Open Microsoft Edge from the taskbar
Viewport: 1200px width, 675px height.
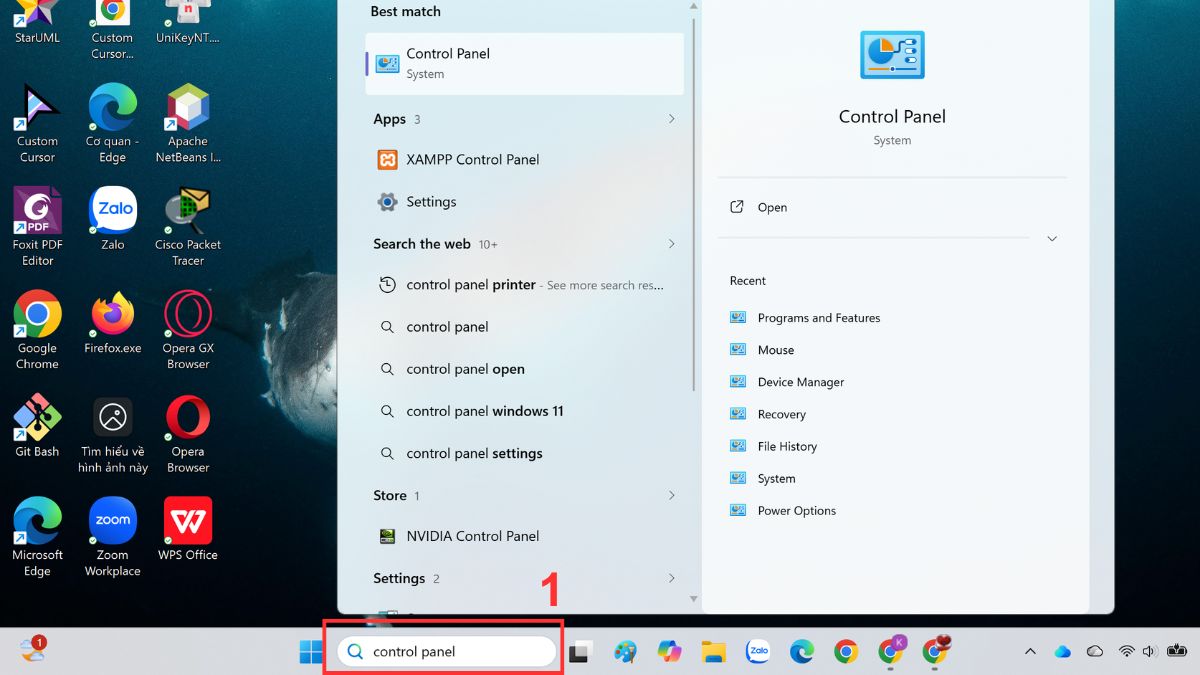click(x=802, y=652)
